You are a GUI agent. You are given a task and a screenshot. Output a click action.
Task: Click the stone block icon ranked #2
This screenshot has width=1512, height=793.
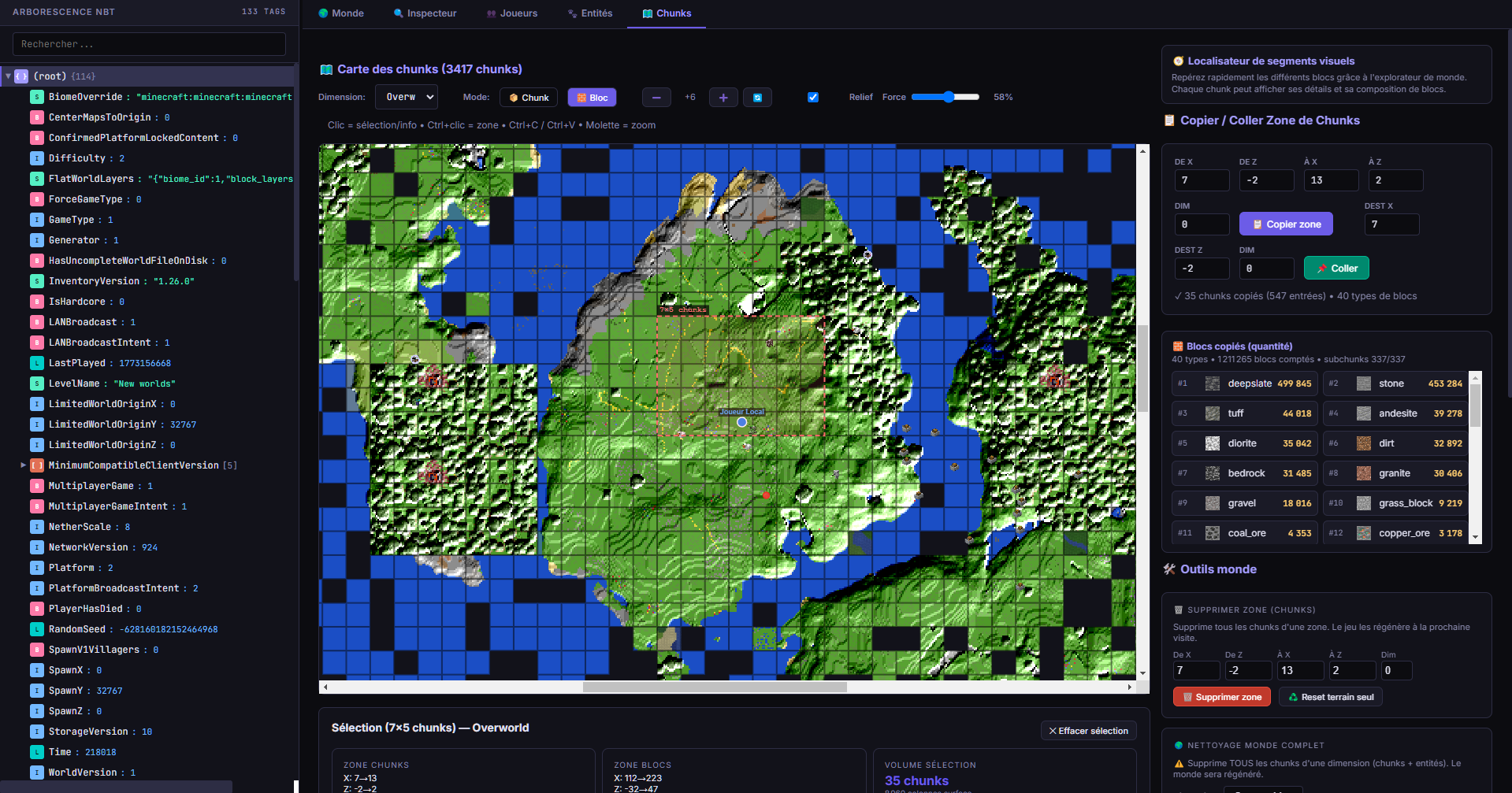(1363, 384)
